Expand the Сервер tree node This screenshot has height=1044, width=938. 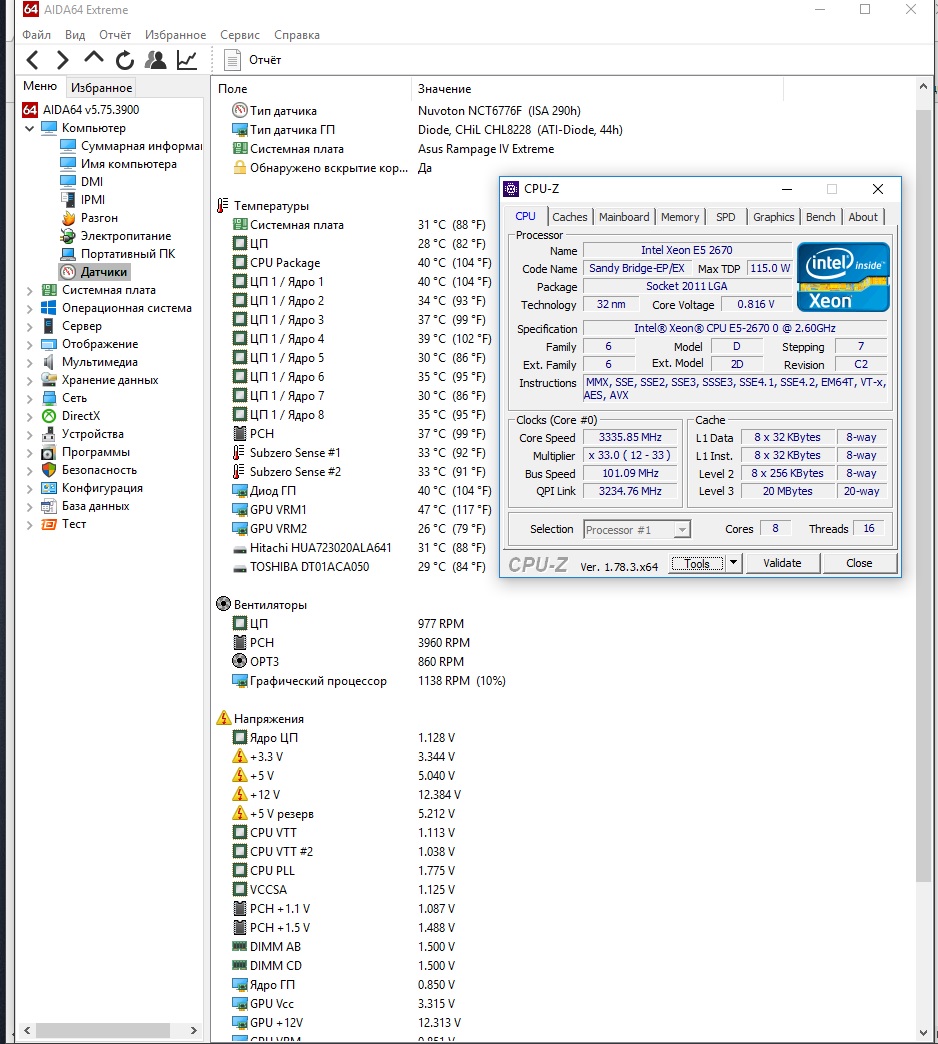coord(29,326)
